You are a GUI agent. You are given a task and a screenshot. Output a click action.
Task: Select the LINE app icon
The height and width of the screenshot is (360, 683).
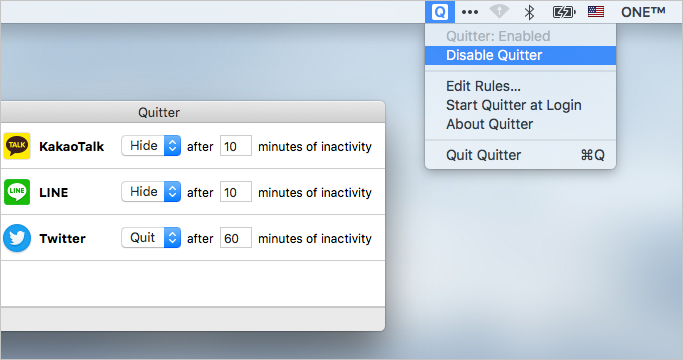click(17, 192)
